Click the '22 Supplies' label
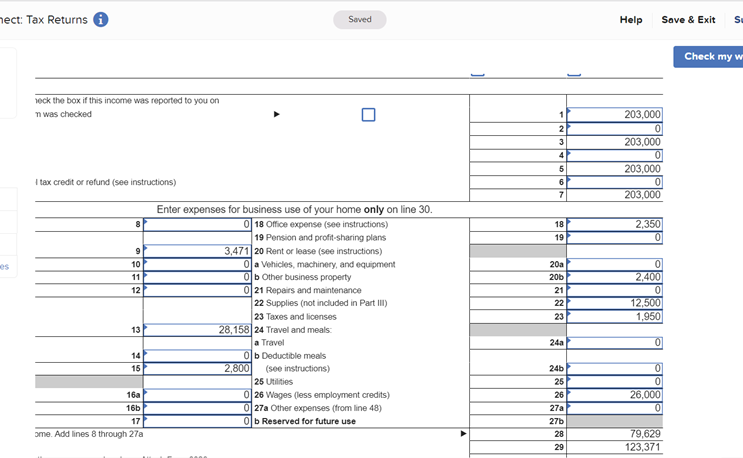Screen dimensions: 743x458 click(x=320, y=303)
